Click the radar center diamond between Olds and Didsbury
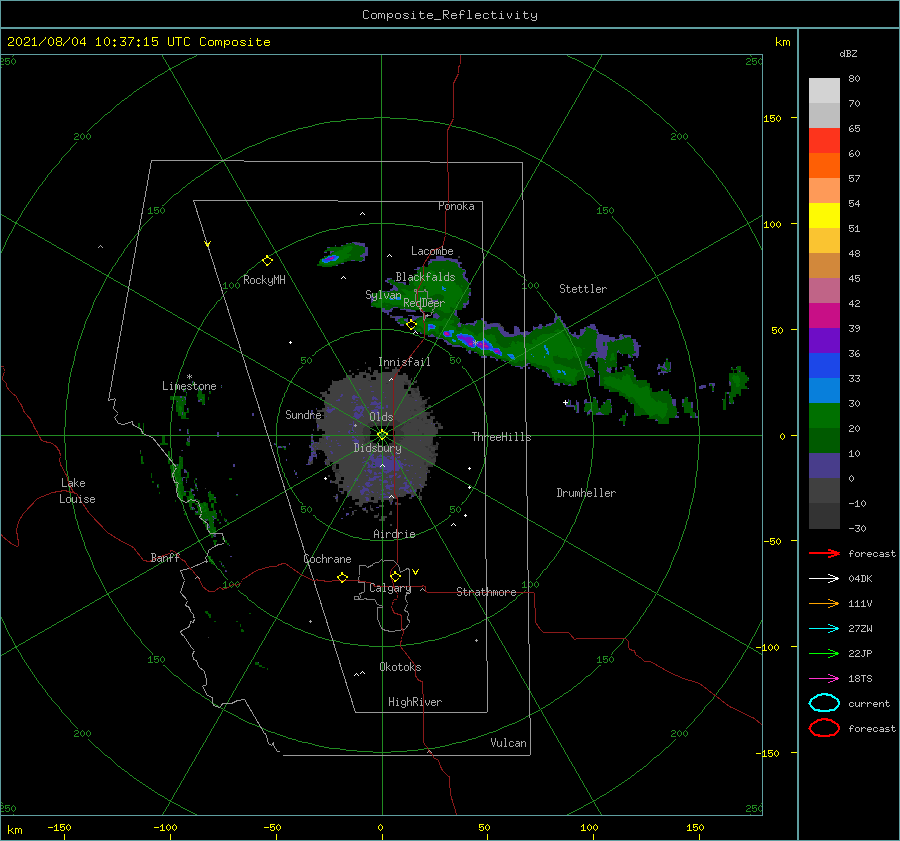This screenshot has height=841, width=900. tap(382, 435)
